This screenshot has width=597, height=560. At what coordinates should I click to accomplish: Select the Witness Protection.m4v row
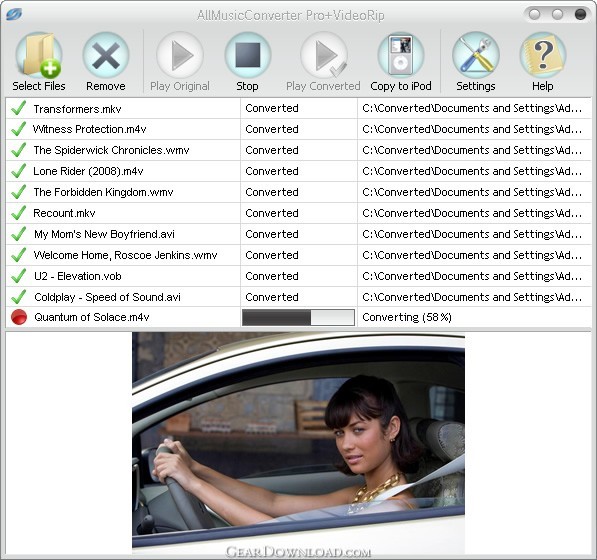(298, 129)
